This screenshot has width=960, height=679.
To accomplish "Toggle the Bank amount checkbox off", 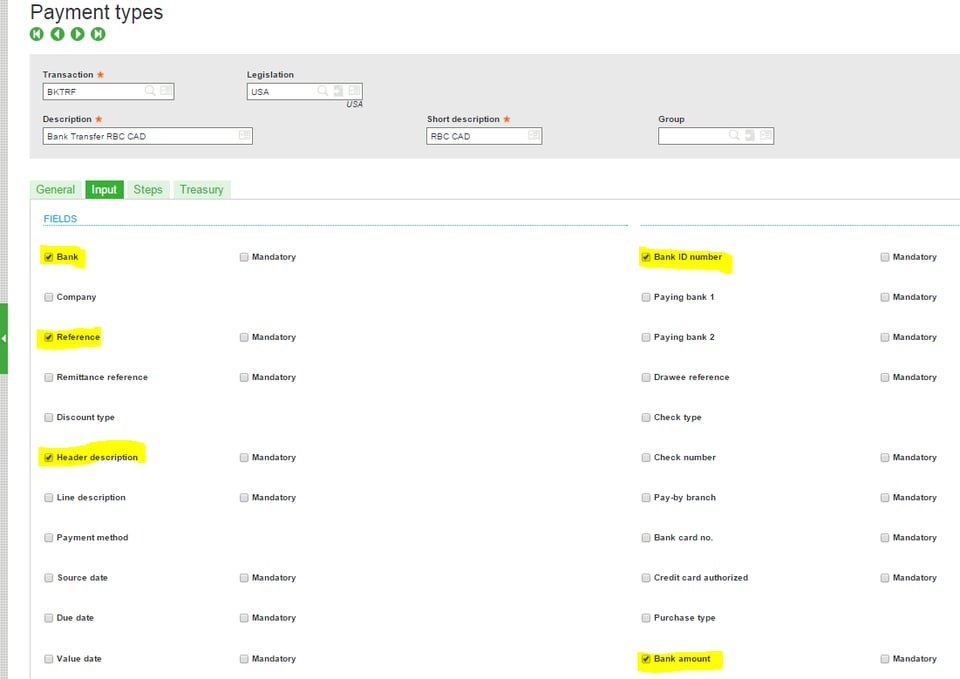I will [646, 658].
